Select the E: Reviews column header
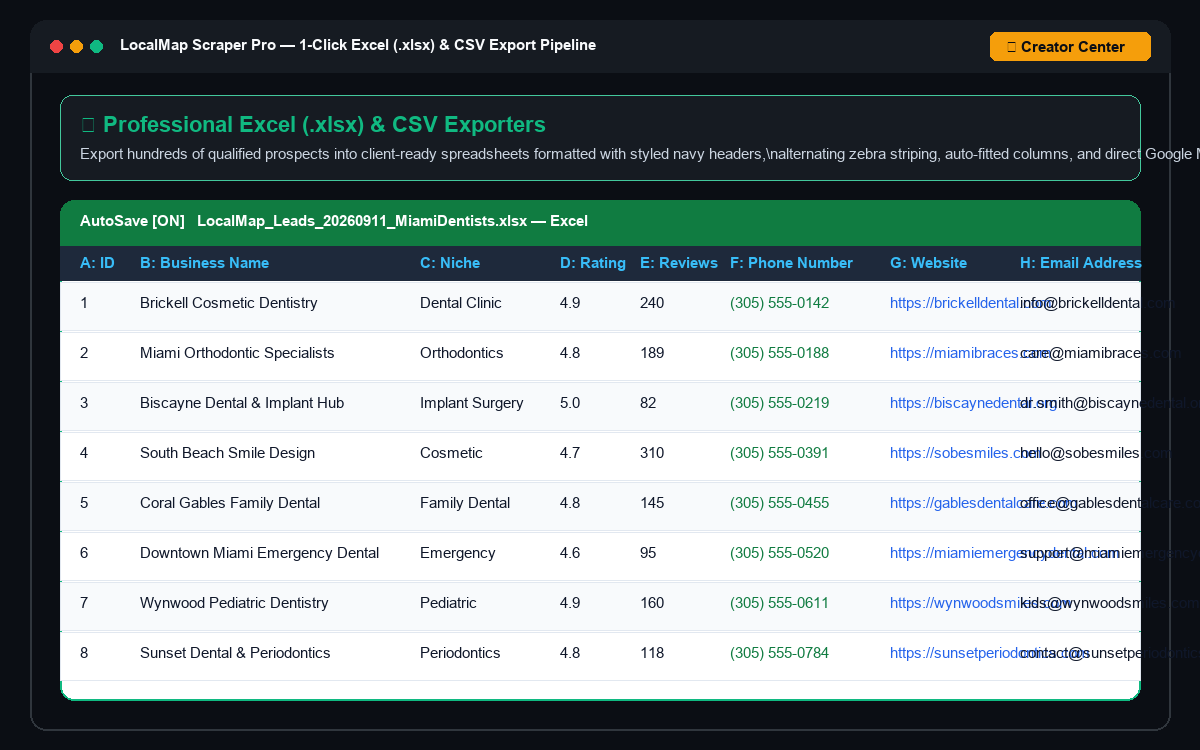 679,263
